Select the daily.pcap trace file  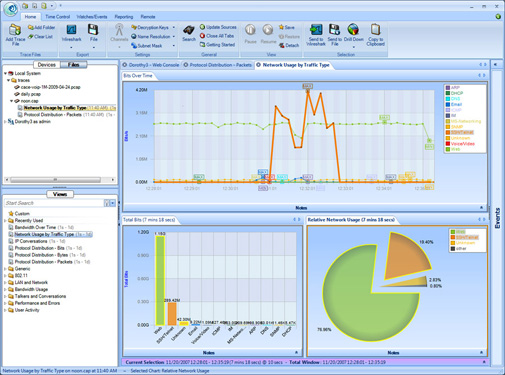click(31, 94)
